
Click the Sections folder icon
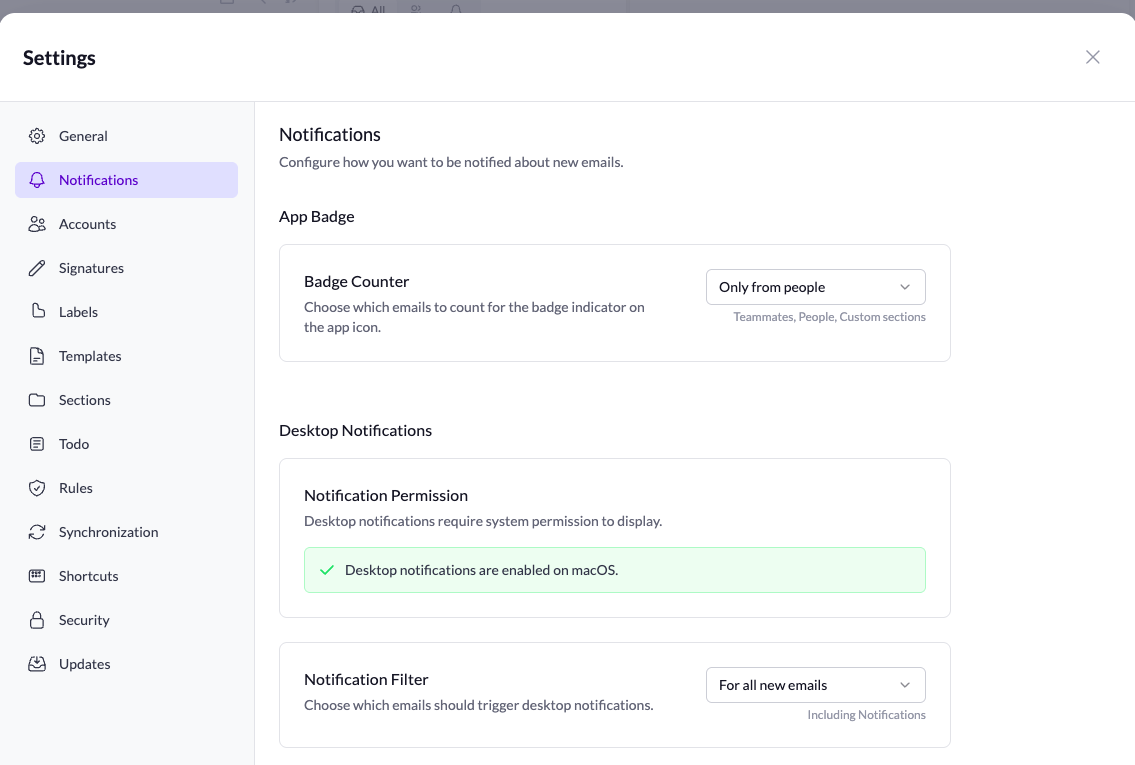click(37, 400)
